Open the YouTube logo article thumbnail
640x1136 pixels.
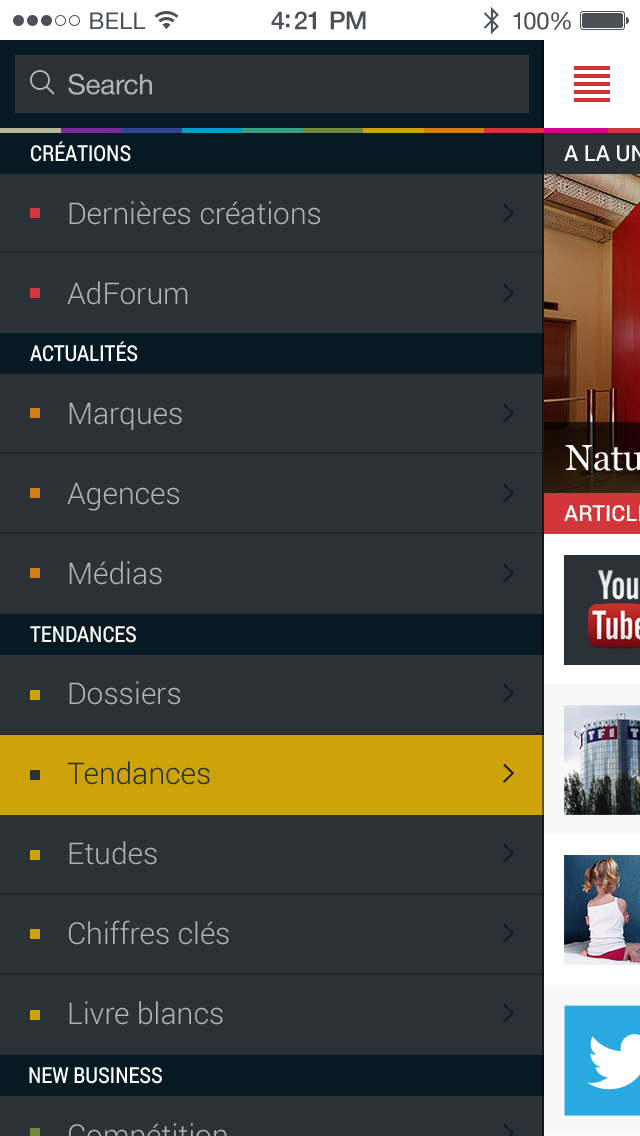tap(602, 610)
